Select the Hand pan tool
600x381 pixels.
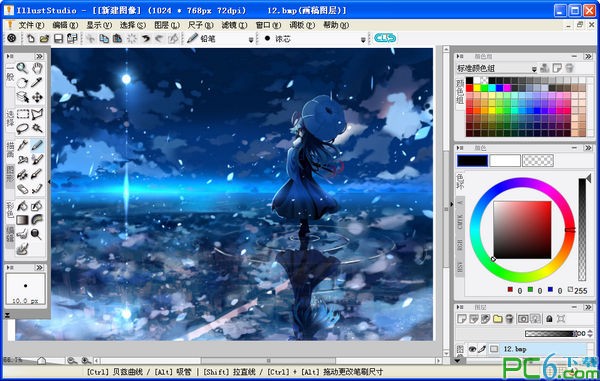coord(37,68)
